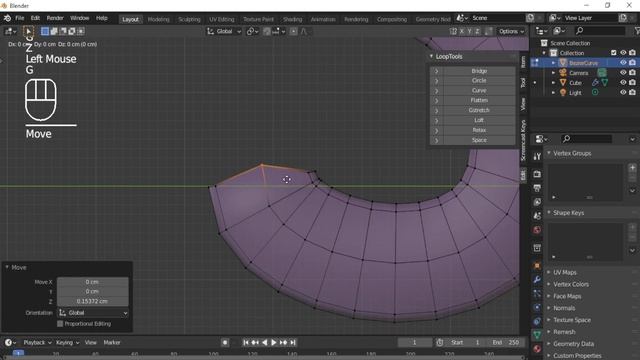The image size is (640, 360).
Task: Switch to the Sculpting workspace tab
Action: [189, 19]
